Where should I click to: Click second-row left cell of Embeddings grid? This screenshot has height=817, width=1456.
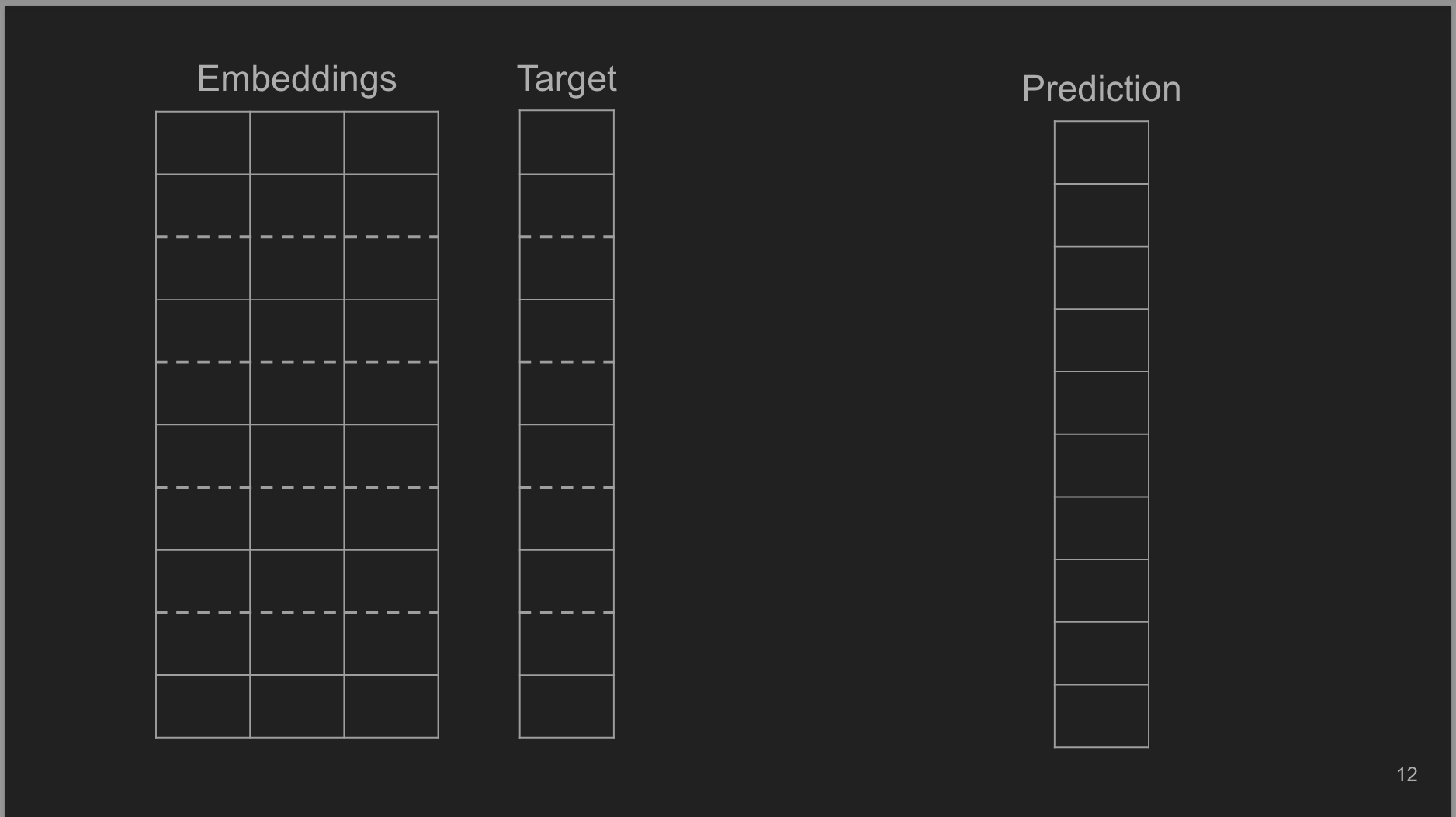point(203,205)
